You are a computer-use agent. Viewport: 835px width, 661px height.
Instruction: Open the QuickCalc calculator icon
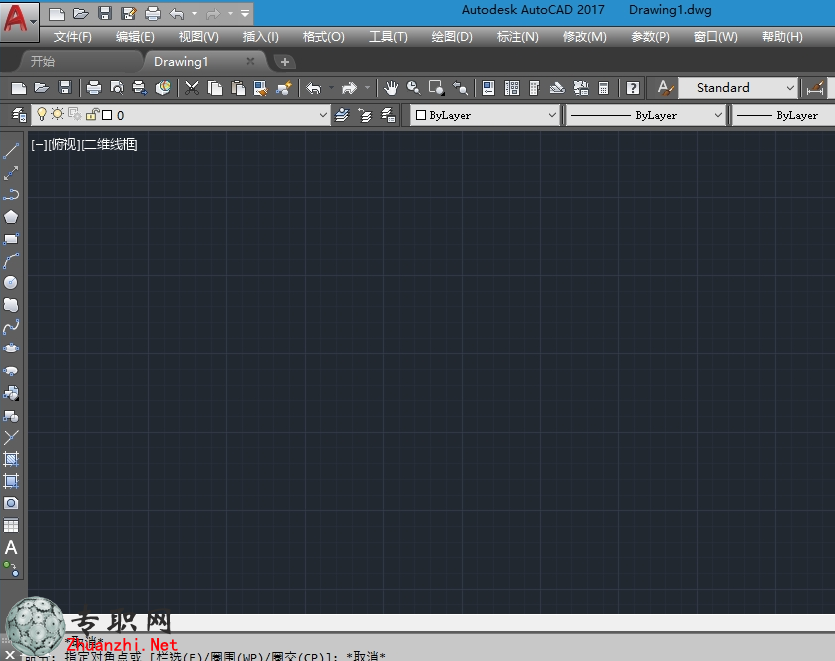pyautogui.click(x=603, y=88)
